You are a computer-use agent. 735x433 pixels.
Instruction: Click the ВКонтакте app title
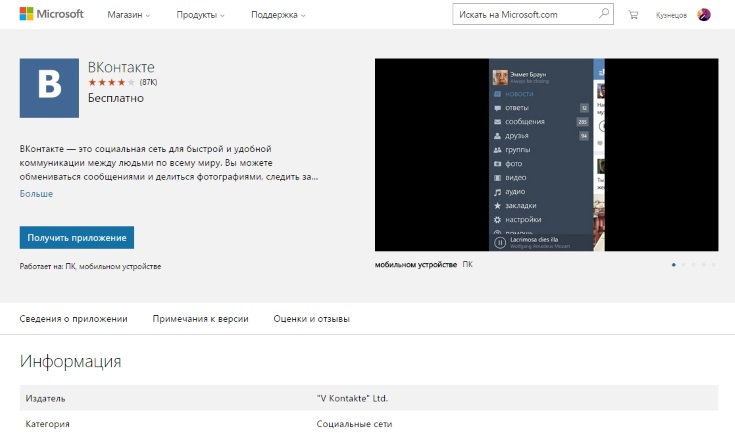pos(121,67)
